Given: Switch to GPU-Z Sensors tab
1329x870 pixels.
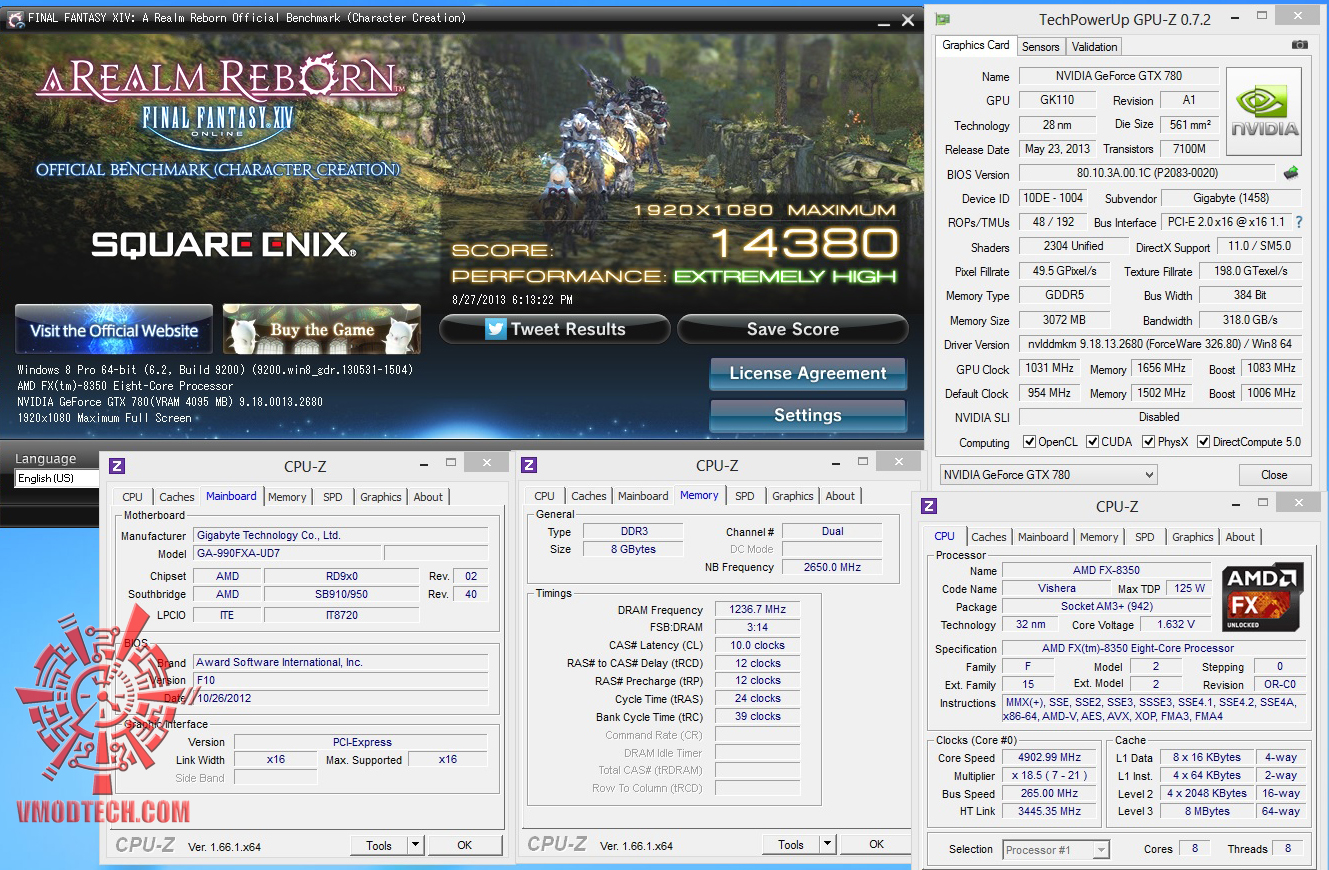Looking at the screenshot, I should (x=1040, y=47).
